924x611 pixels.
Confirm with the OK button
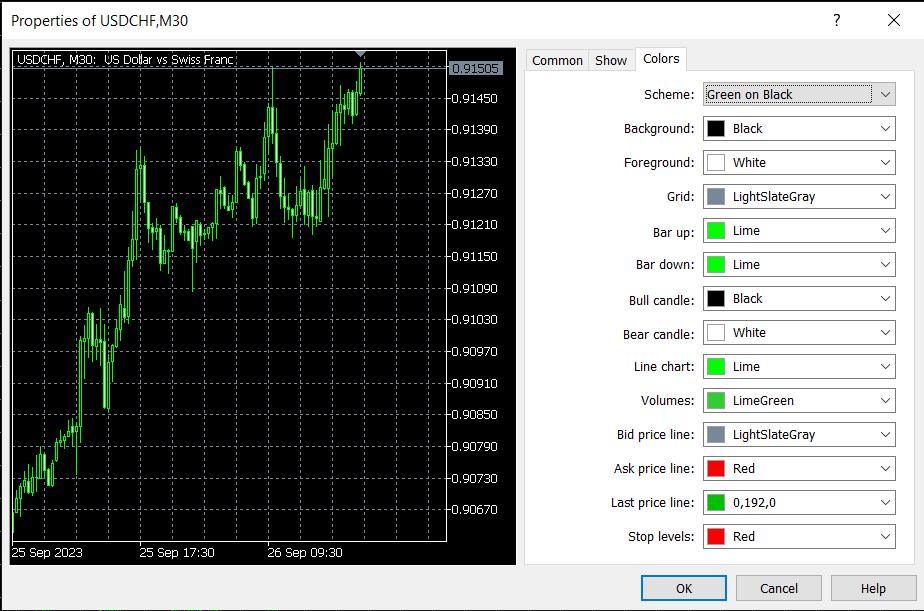pyautogui.click(x=684, y=588)
